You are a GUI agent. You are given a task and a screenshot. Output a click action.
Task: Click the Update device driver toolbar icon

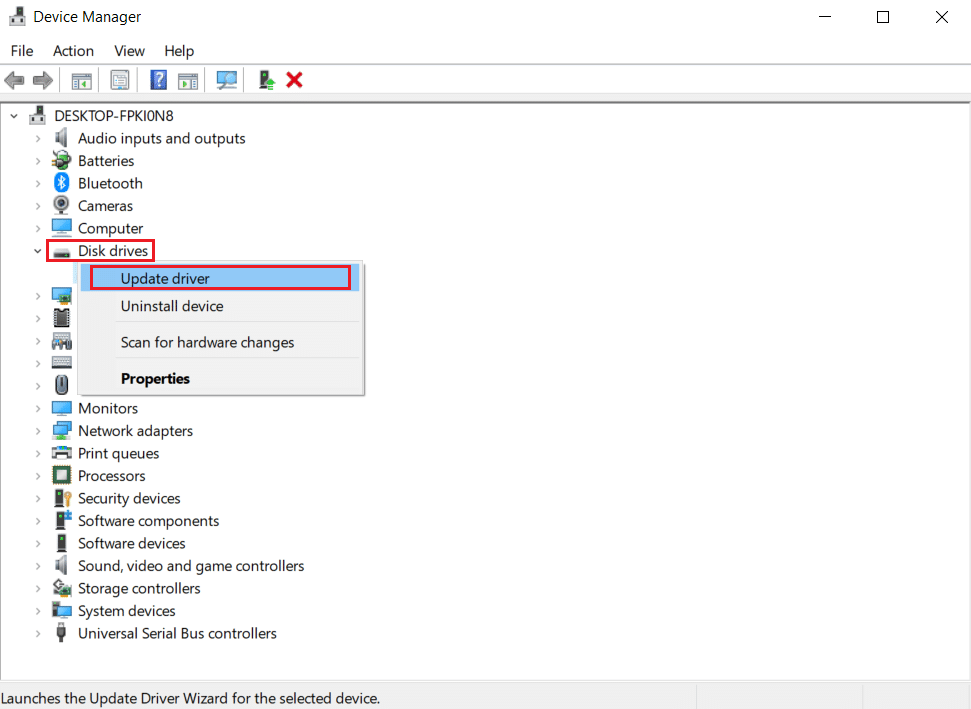pyautogui.click(x=266, y=80)
